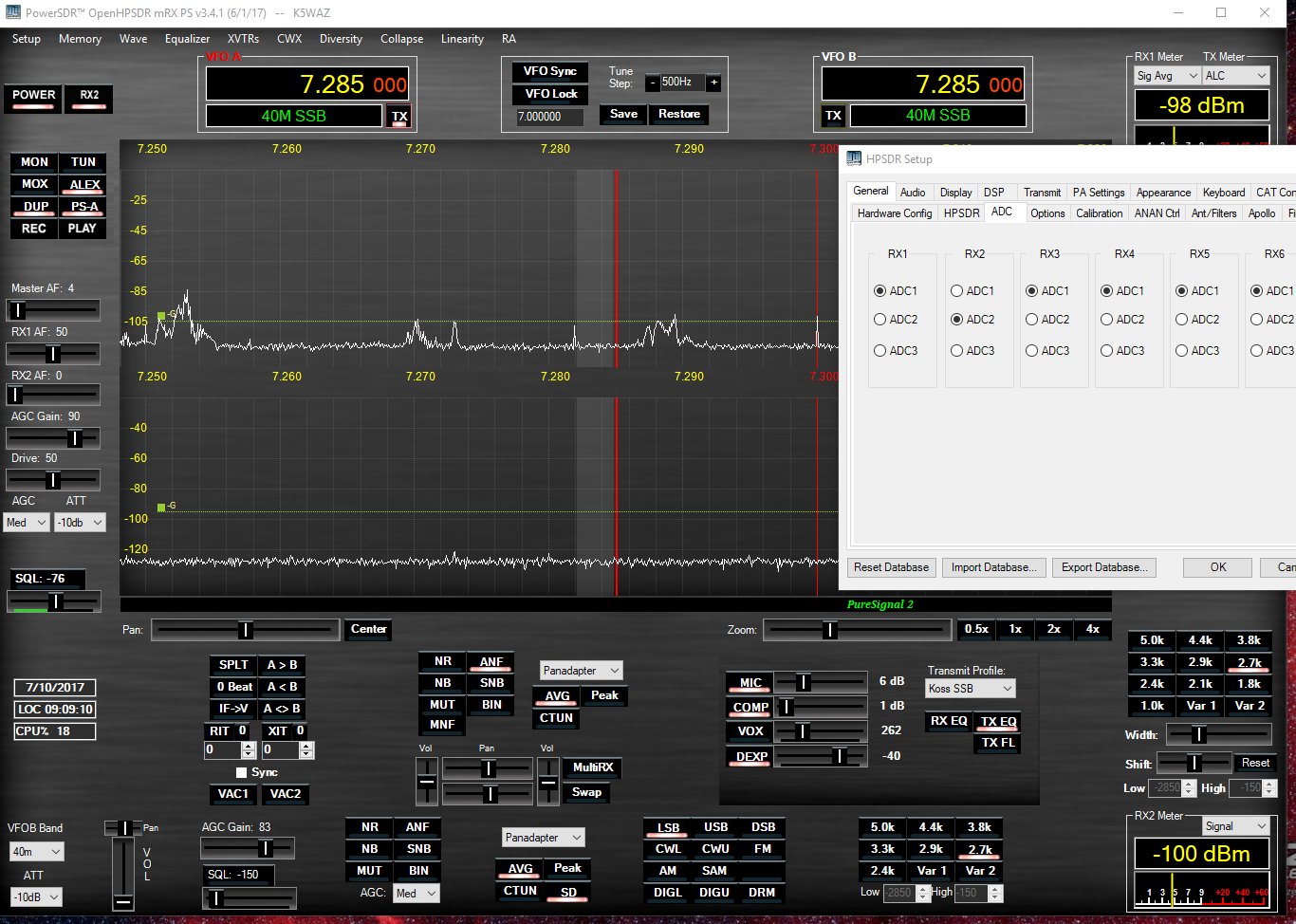Select ADC2 radio button for RX4

pyautogui.click(x=1107, y=320)
